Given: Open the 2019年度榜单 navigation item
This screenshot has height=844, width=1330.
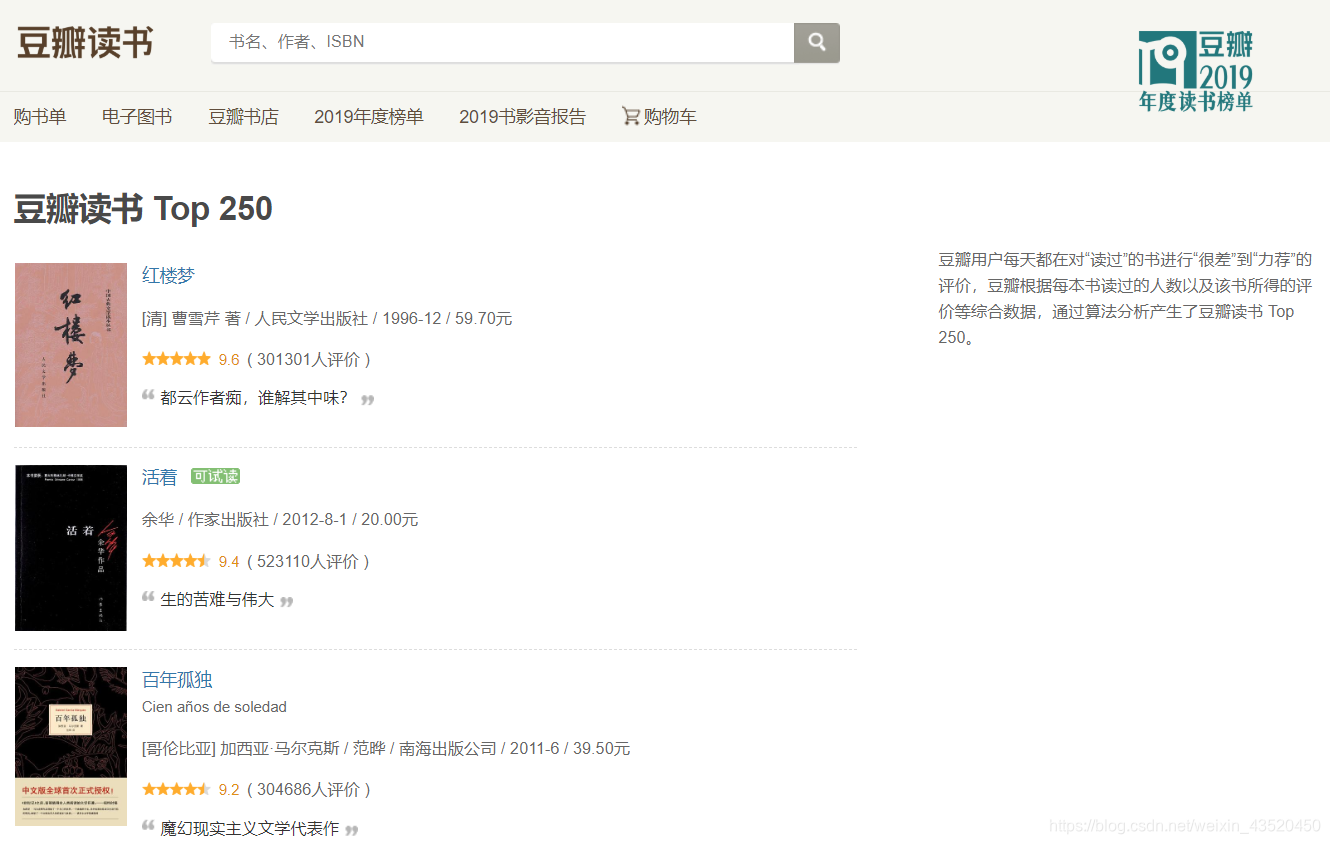Looking at the screenshot, I should coord(369,117).
